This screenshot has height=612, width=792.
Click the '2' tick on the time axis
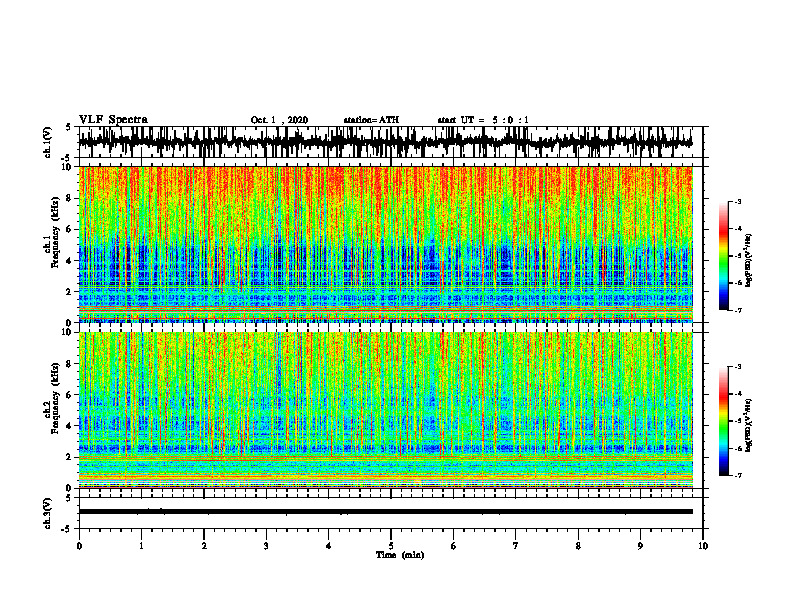[204, 546]
